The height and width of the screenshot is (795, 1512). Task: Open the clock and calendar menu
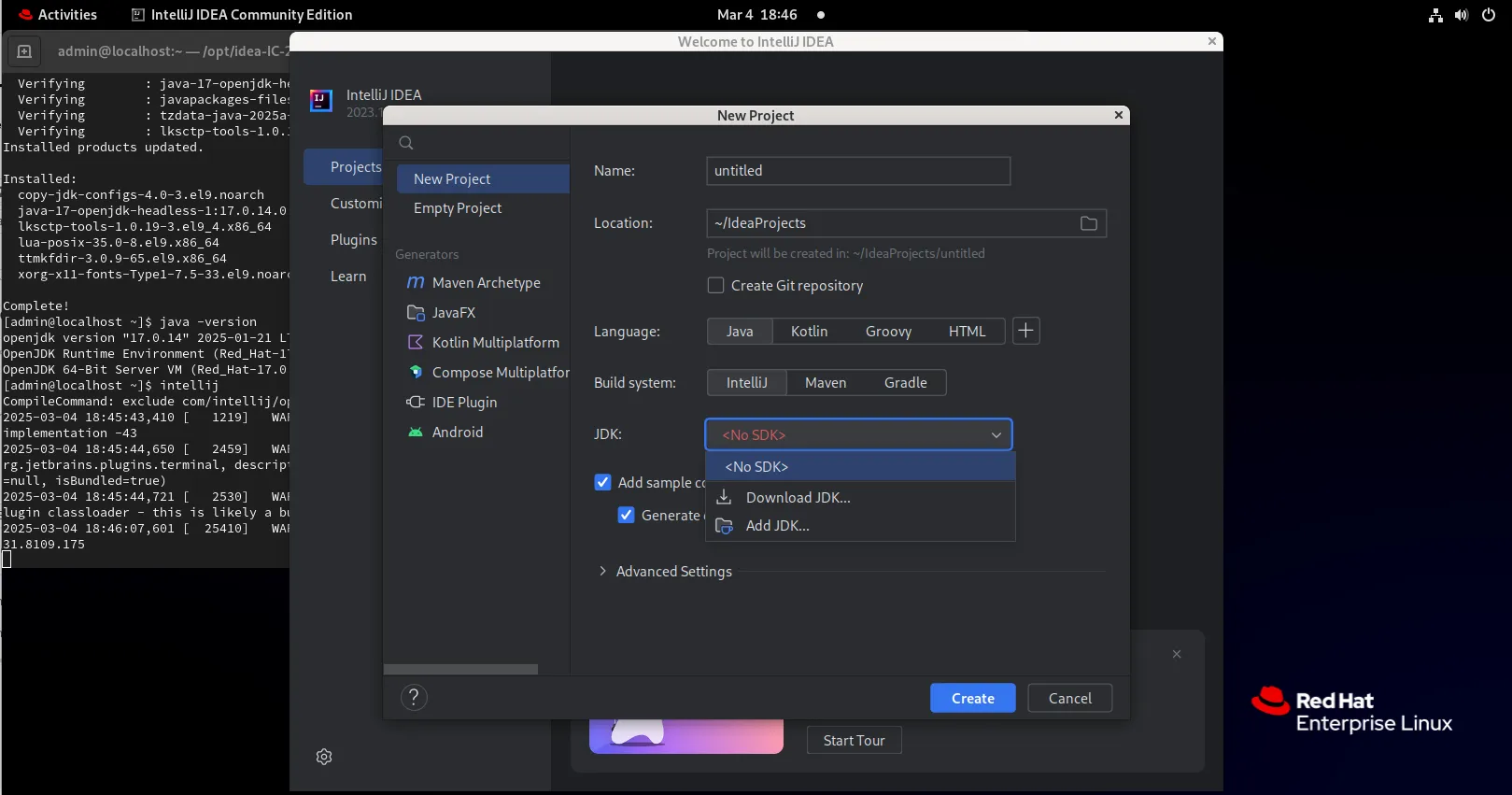click(x=757, y=15)
